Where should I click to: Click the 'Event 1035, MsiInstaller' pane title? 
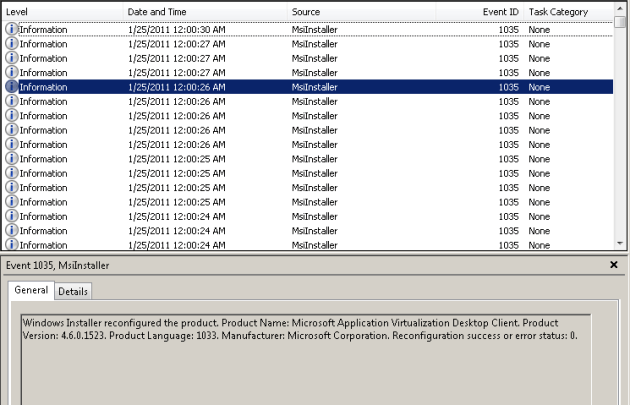pos(57,265)
